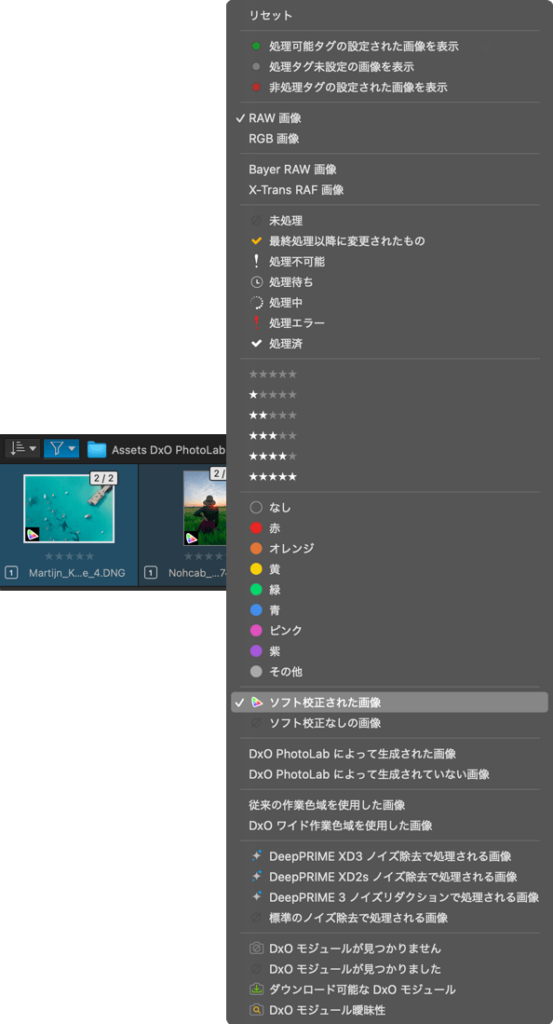This screenshot has height=1024, width=553.
Task: Click the リセット menu item
Action: [389, 16]
